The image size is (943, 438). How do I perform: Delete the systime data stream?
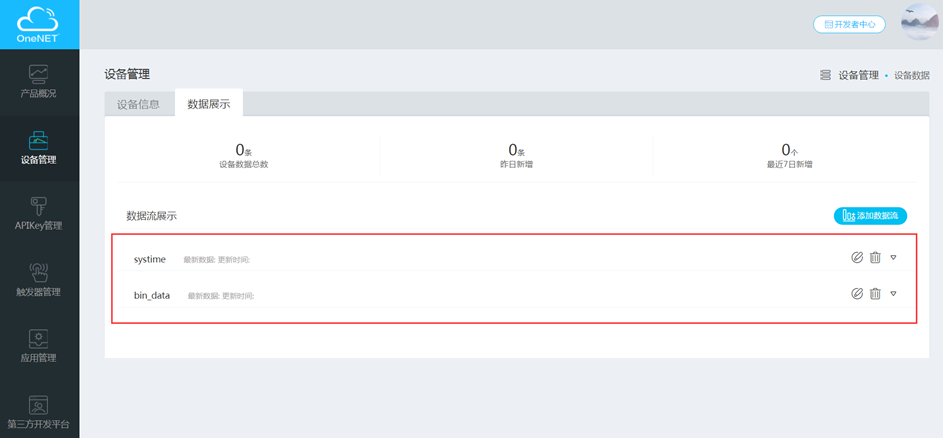click(875, 258)
